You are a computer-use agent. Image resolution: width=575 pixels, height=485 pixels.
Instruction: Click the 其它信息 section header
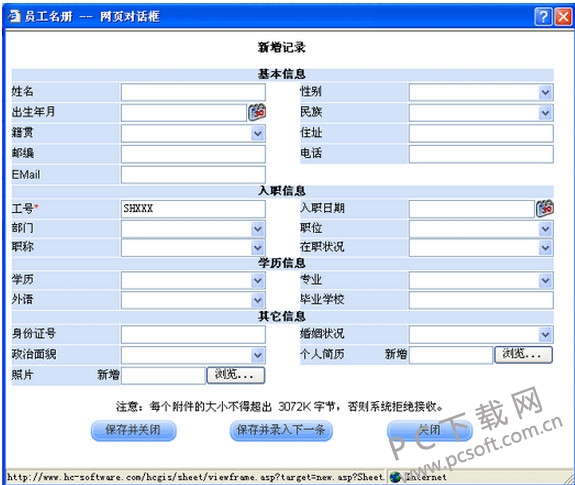(x=282, y=316)
